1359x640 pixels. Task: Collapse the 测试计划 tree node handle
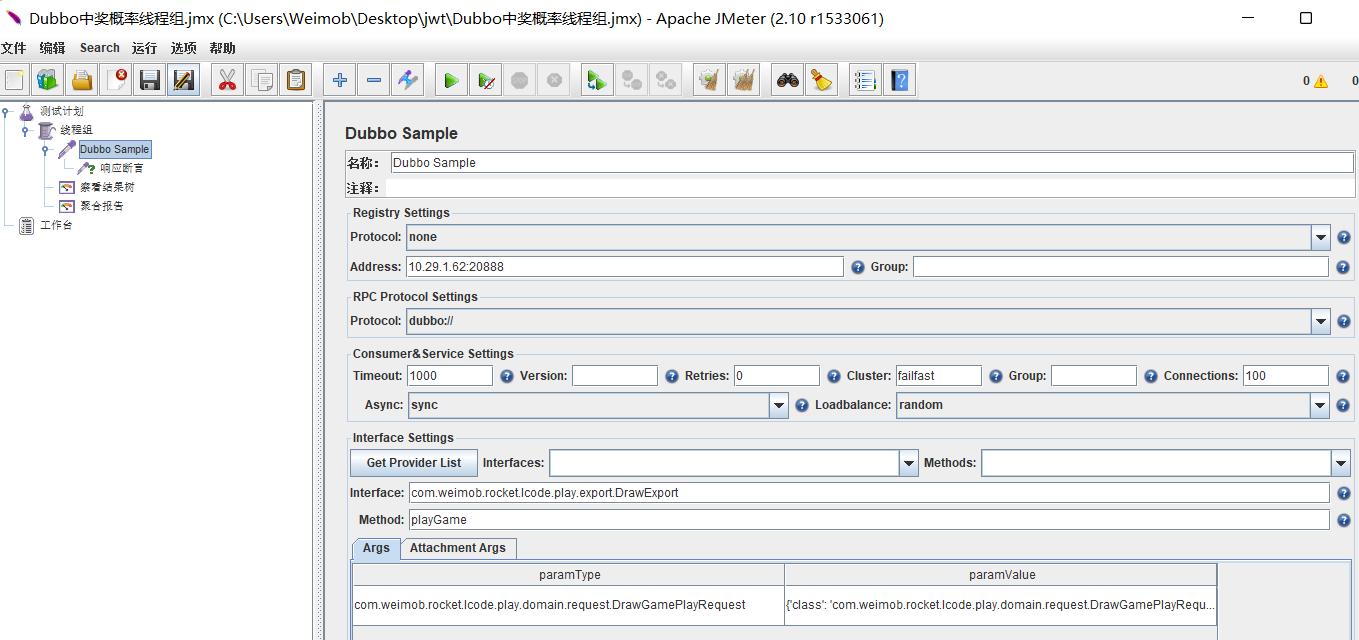[x=6, y=112]
